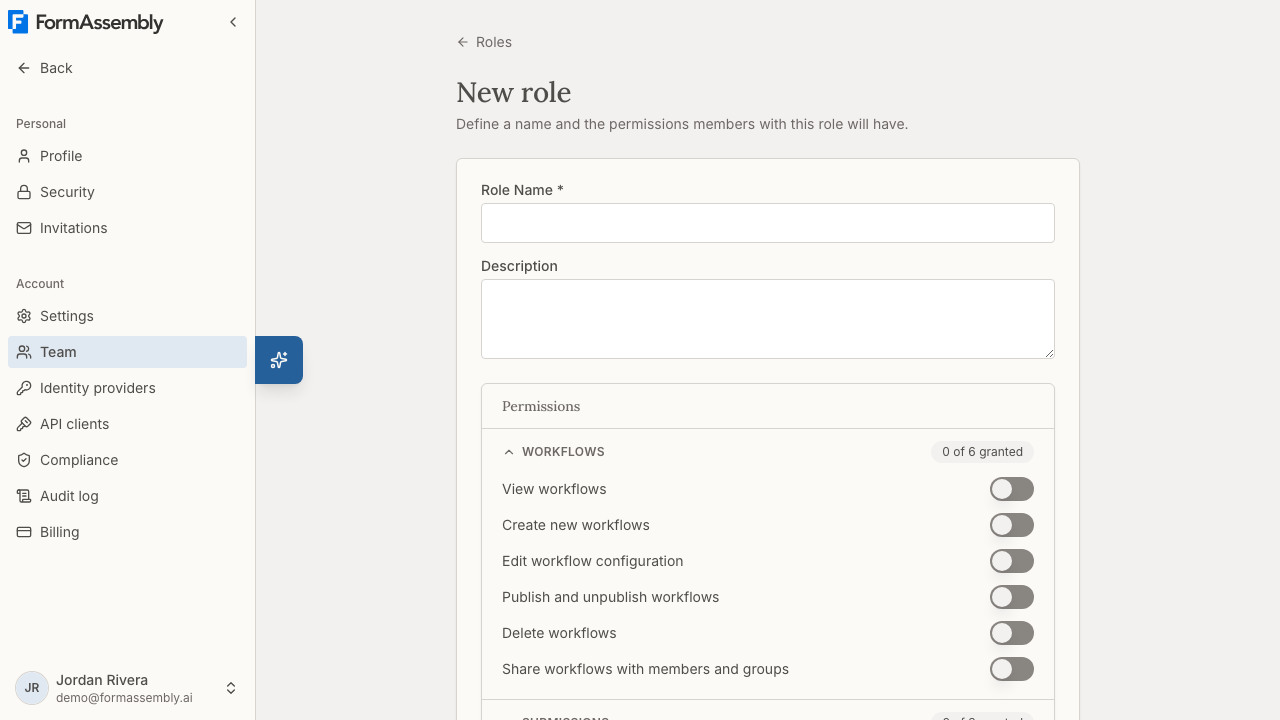
Task: Click the Billing card icon
Action: (x=24, y=532)
